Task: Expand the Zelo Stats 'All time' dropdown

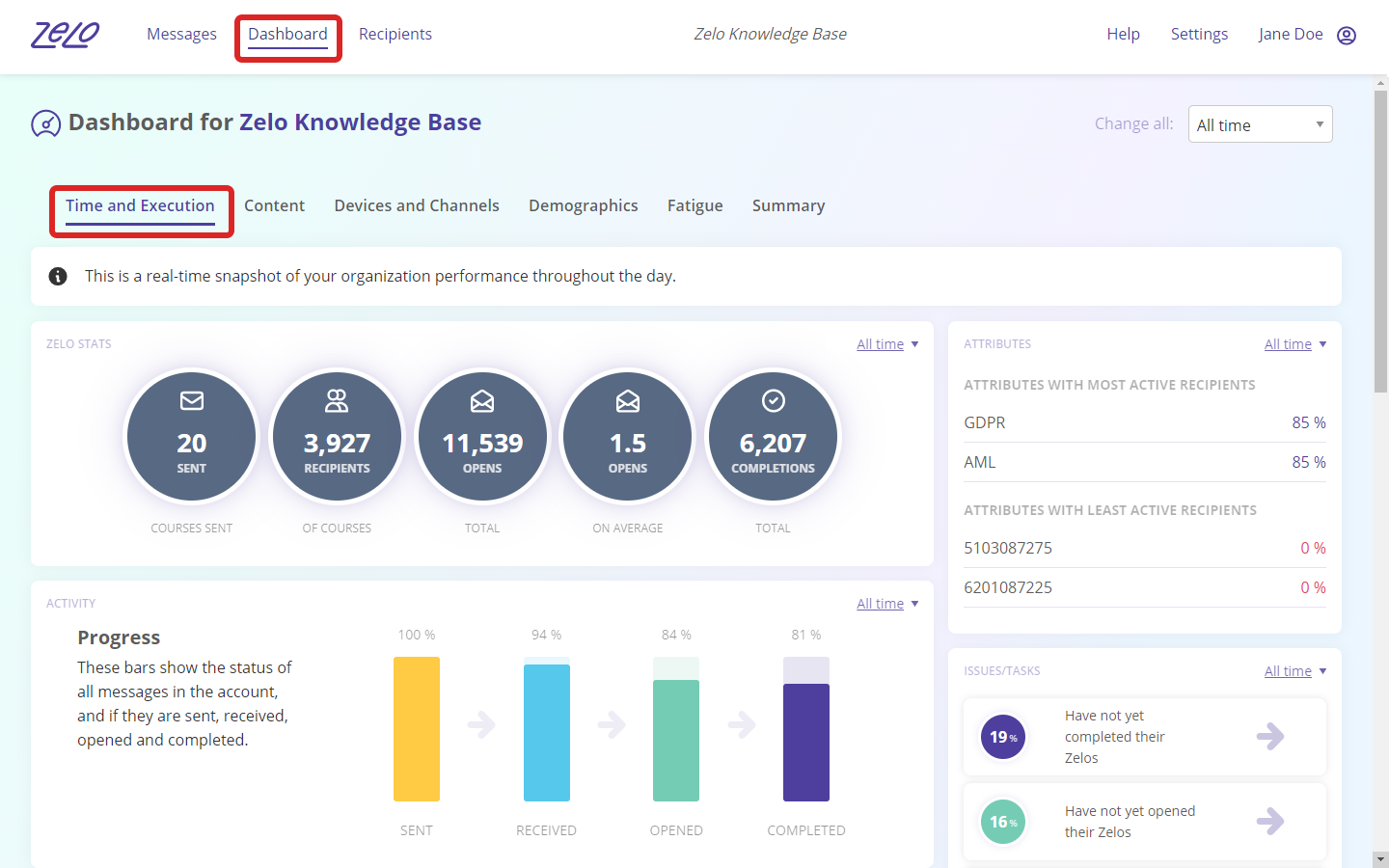Action: pyautogui.click(x=887, y=344)
